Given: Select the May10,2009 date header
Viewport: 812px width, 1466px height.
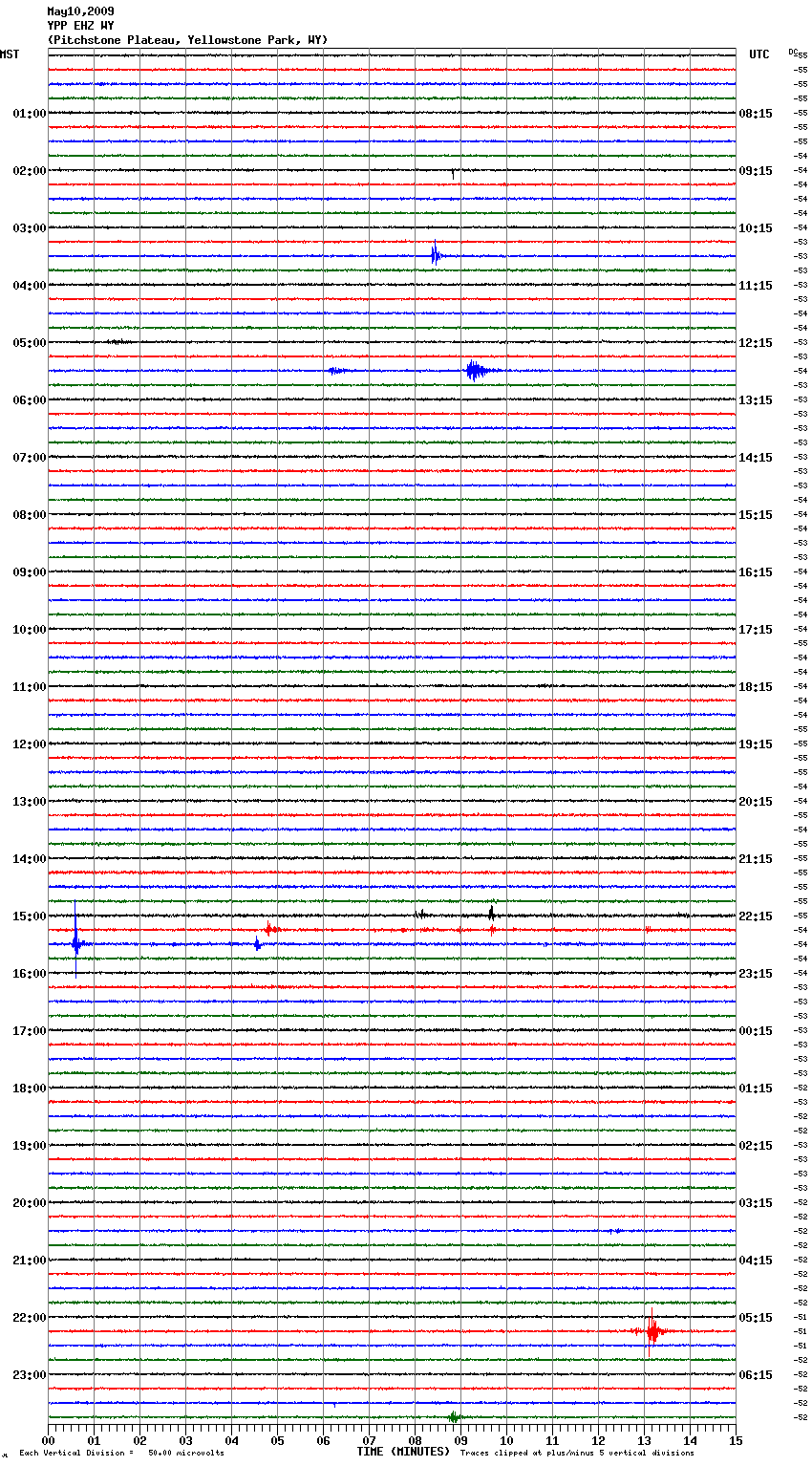Looking at the screenshot, I should 80,11.
